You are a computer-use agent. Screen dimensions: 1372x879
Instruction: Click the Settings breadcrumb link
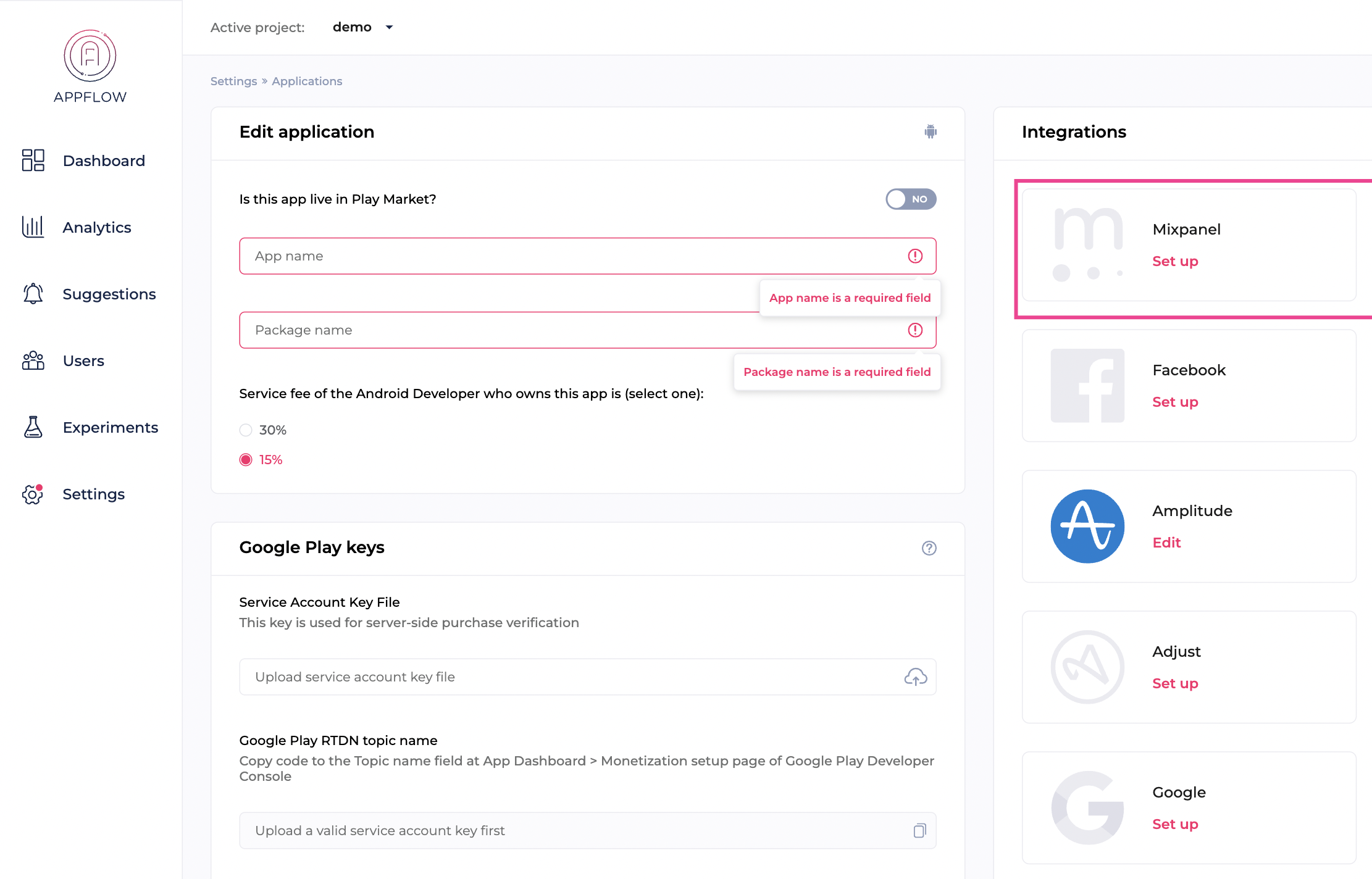click(x=233, y=81)
